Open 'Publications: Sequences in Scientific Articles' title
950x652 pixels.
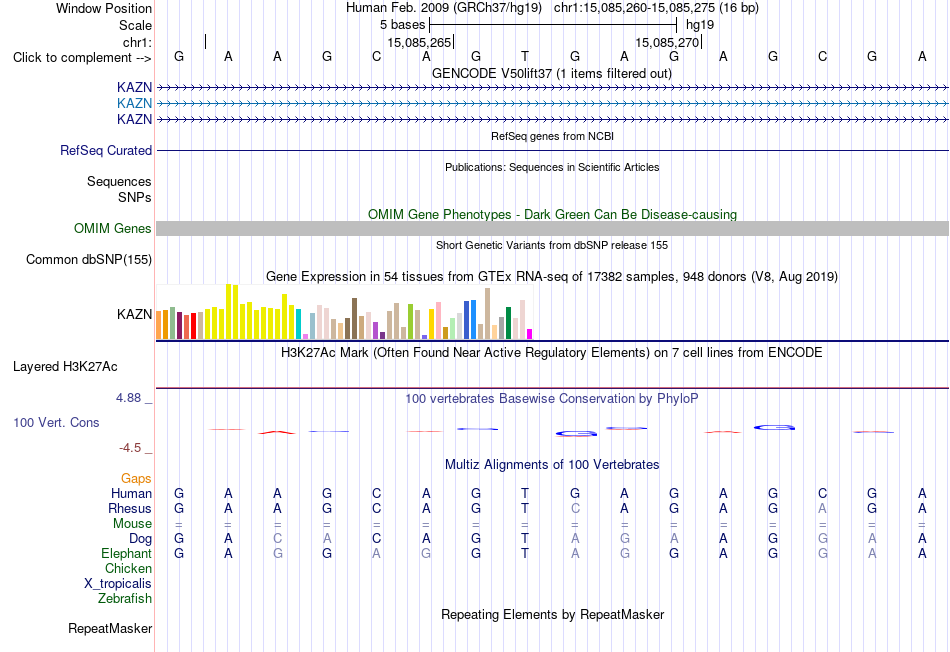coord(552,167)
